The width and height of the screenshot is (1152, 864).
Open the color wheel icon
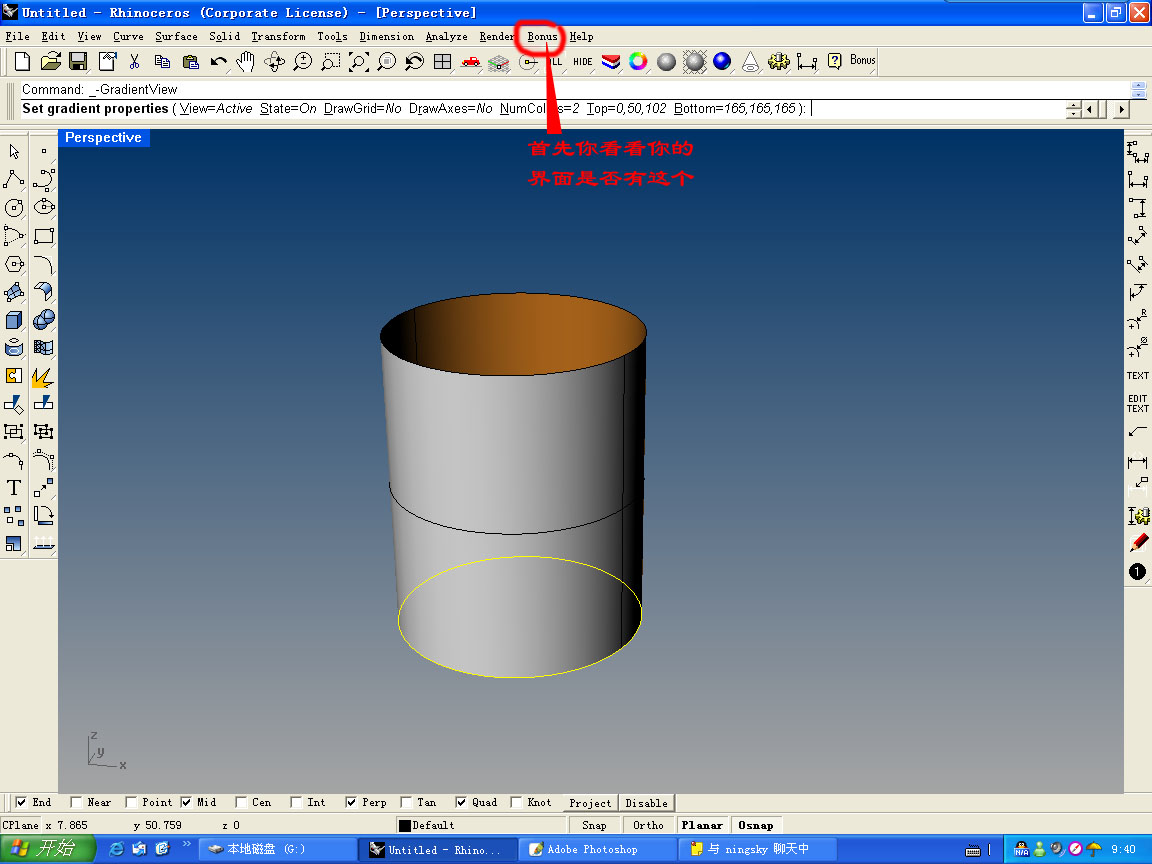click(638, 62)
